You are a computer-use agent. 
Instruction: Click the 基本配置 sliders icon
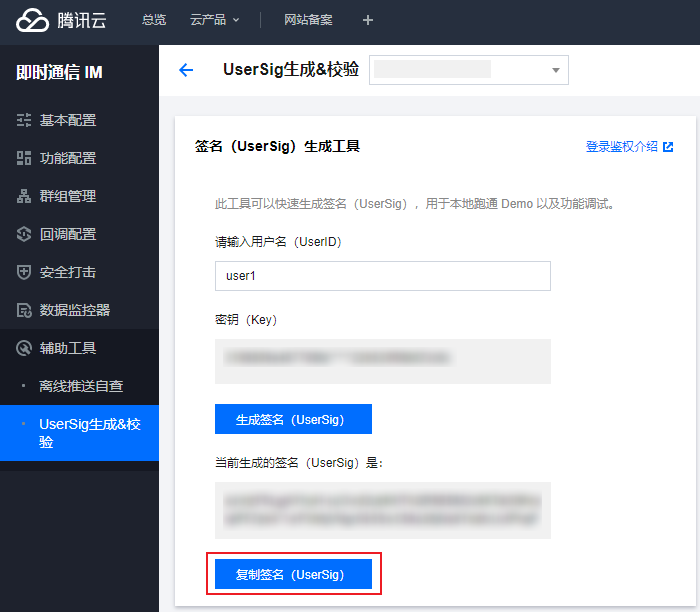[24, 120]
